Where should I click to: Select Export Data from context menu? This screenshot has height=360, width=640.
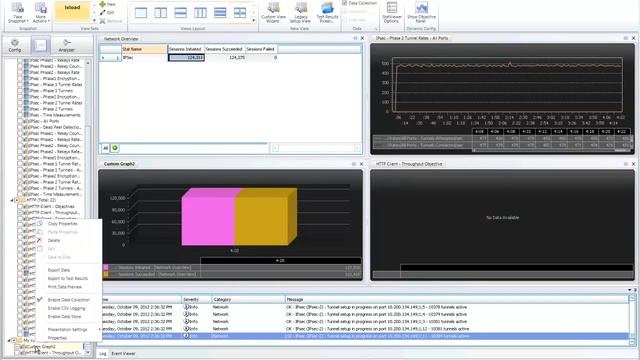[59, 270]
